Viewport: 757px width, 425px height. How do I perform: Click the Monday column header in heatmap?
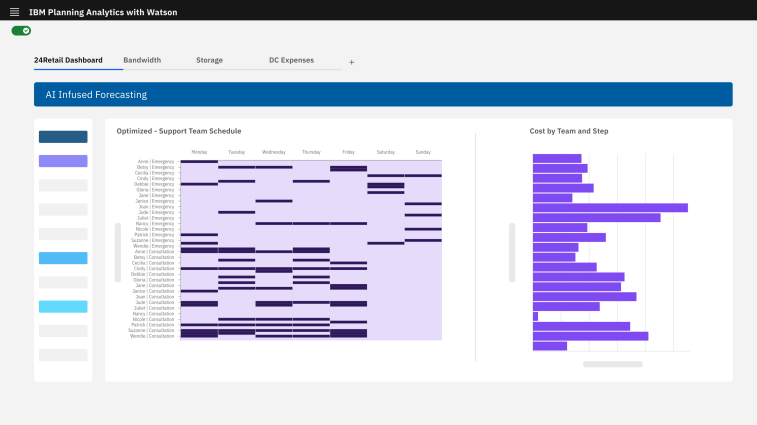199,152
